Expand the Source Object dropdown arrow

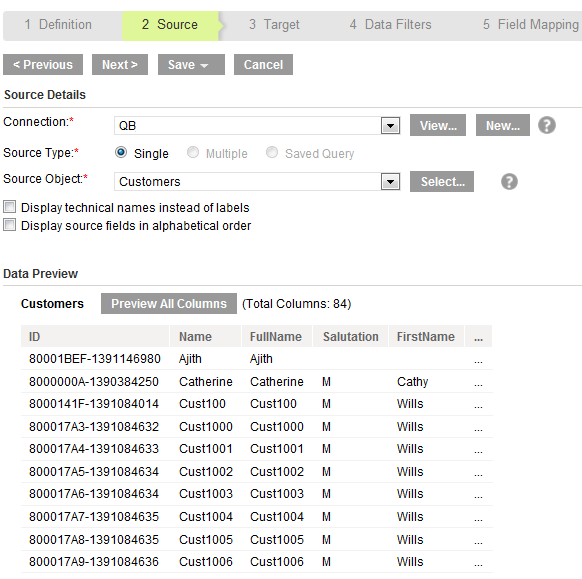coord(390,181)
